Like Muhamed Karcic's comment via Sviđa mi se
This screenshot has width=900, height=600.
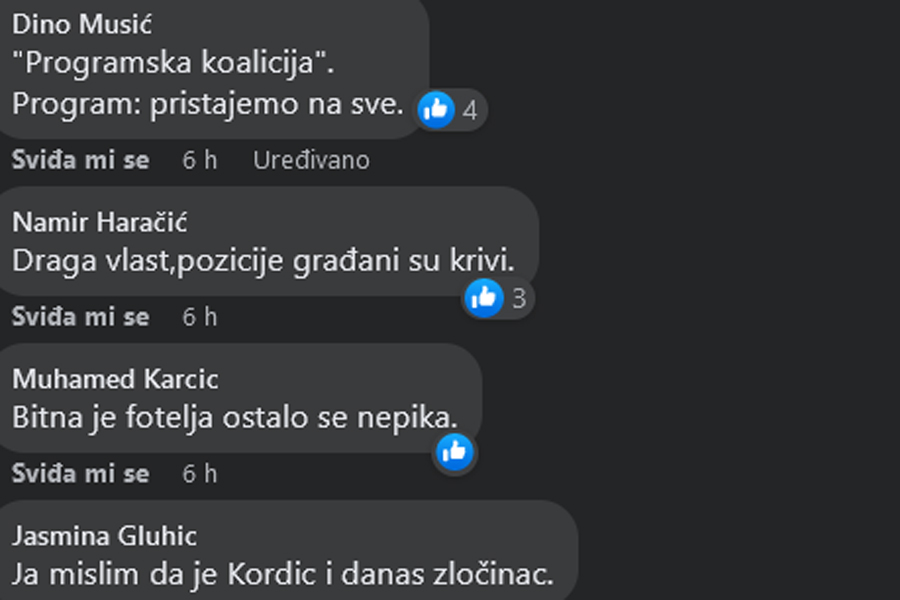[x=81, y=474]
